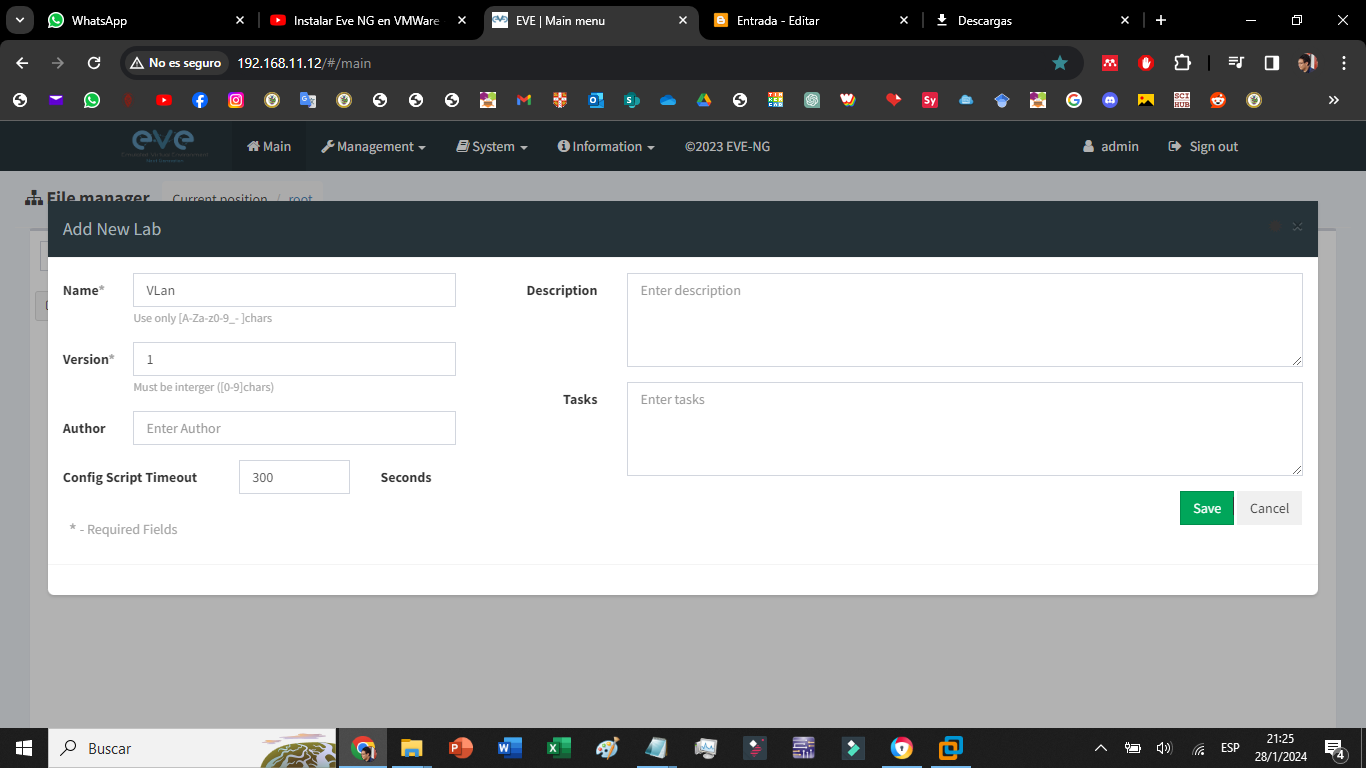The image size is (1366, 768).
Task: Open the Sci-Hub bookmark icon
Action: click(x=1182, y=100)
